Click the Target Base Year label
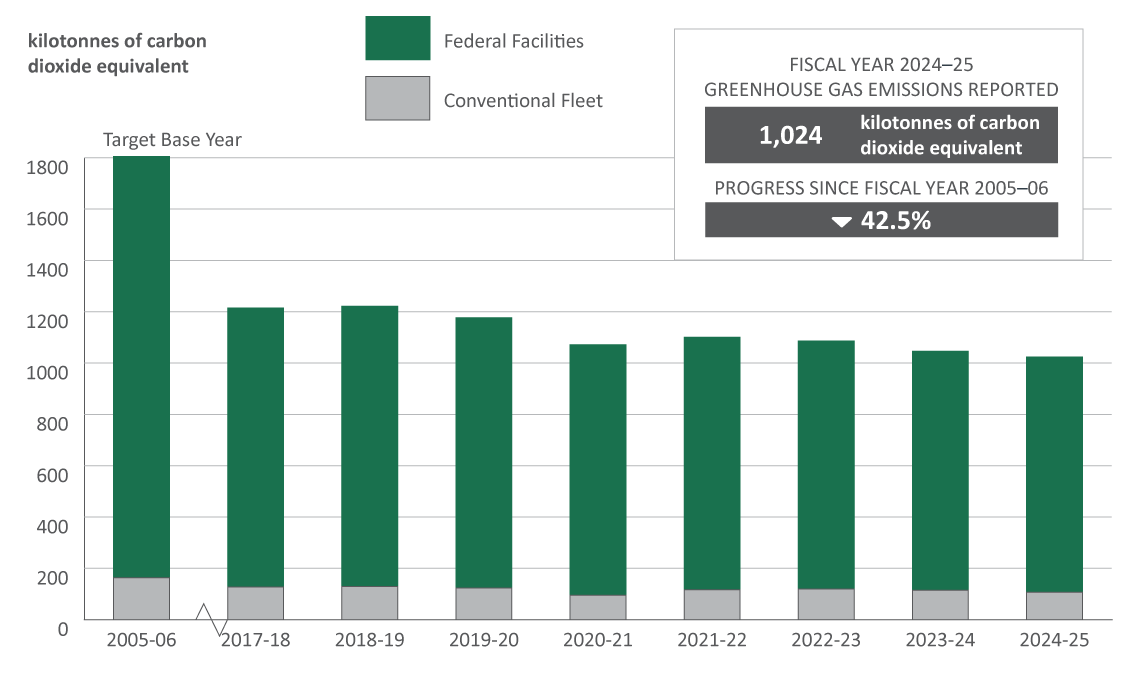Screen dimensions: 1140x673 pyautogui.click(x=172, y=139)
